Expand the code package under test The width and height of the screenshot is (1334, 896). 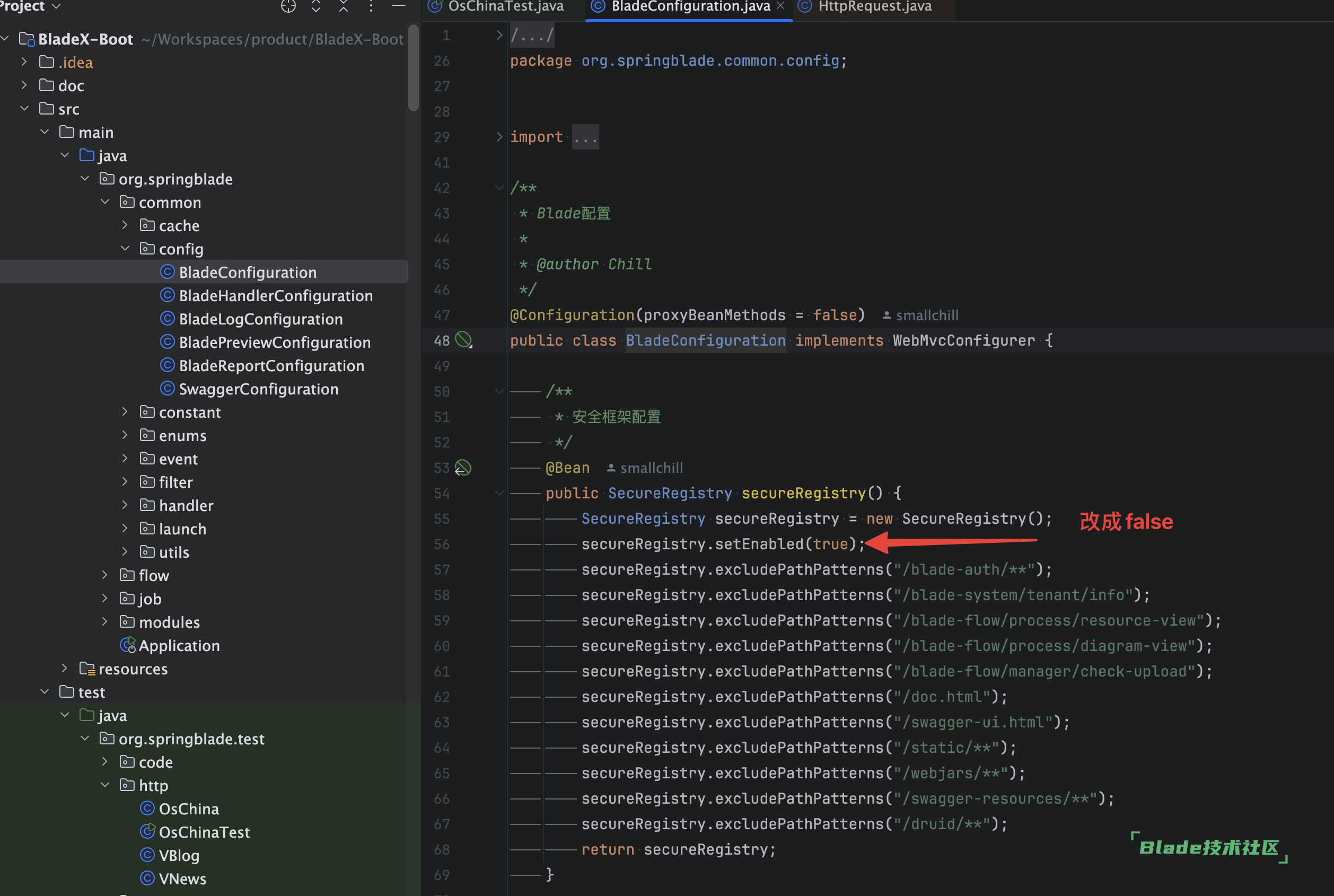(105, 762)
